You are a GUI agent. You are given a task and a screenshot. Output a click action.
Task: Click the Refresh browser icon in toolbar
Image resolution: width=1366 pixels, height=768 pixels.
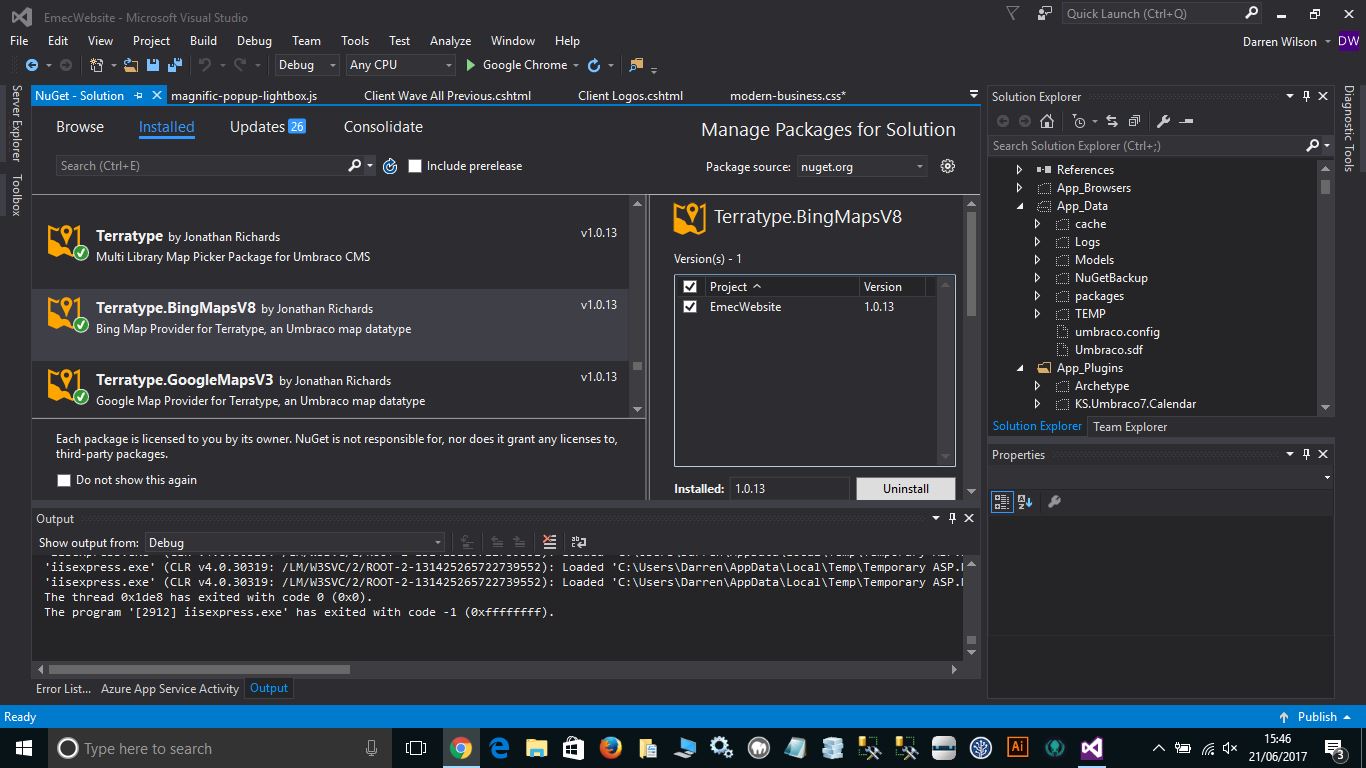(x=594, y=65)
